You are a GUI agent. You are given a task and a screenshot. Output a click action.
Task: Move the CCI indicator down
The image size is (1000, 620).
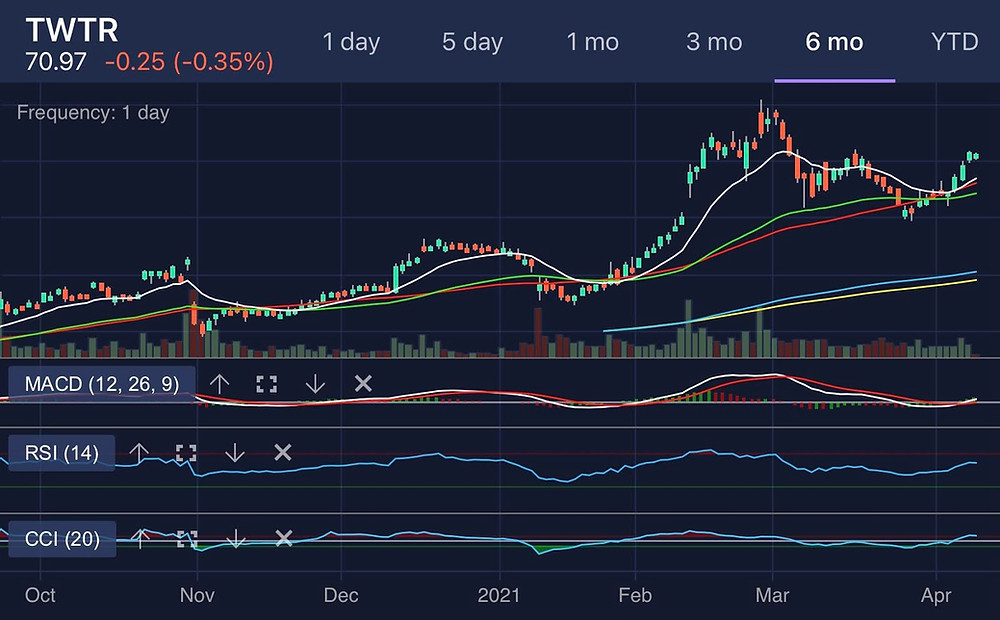(235, 539)
